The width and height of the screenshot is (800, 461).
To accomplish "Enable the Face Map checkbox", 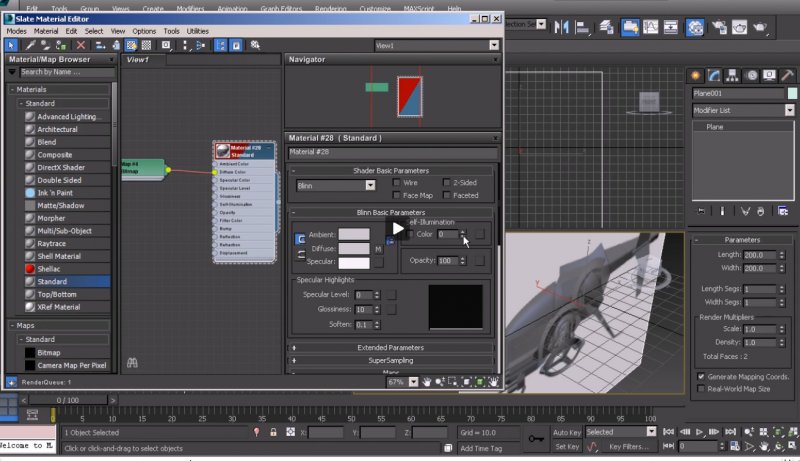I will [x=396, y=195].
